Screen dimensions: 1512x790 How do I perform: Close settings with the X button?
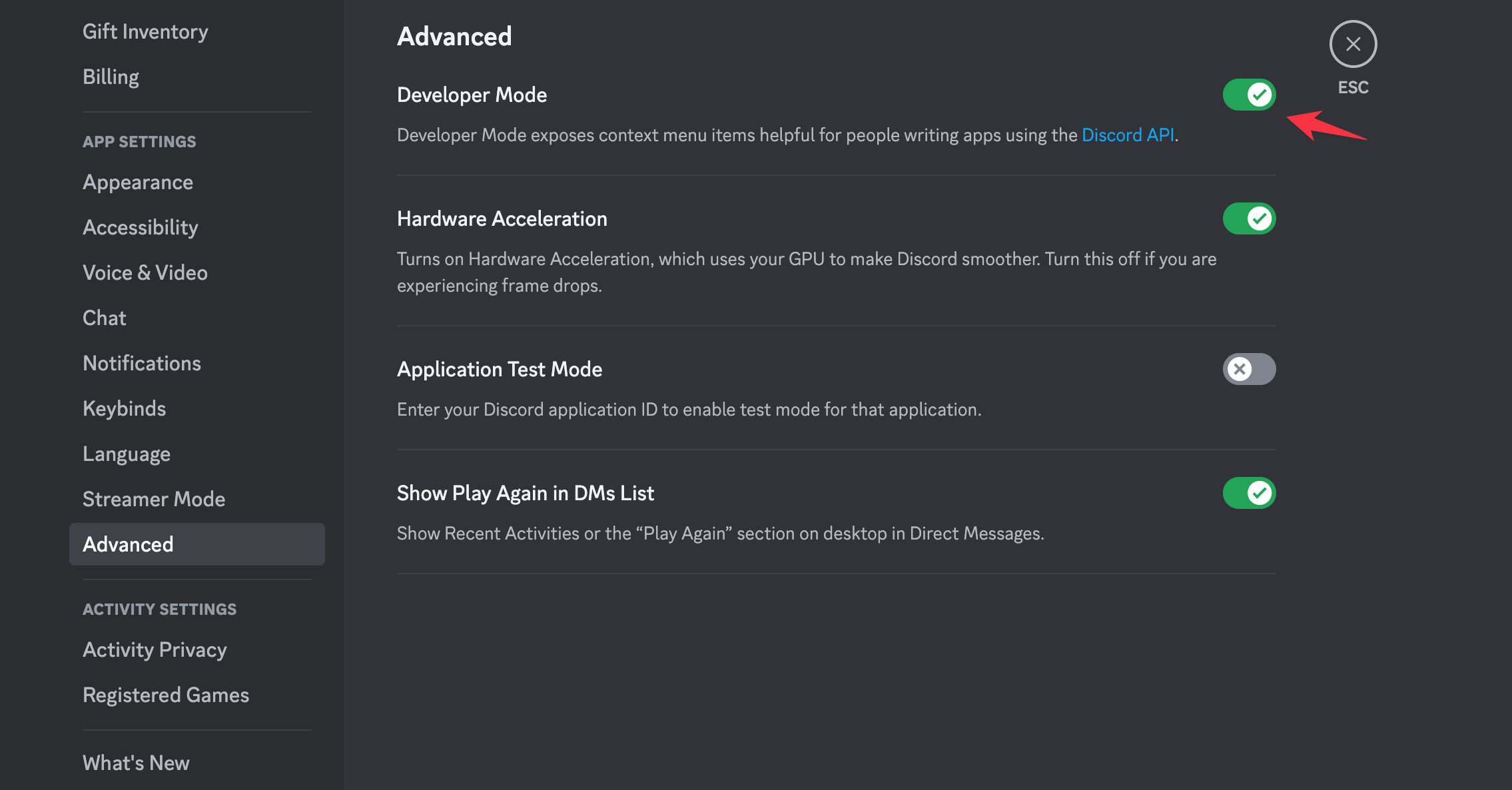[1353, 44]
